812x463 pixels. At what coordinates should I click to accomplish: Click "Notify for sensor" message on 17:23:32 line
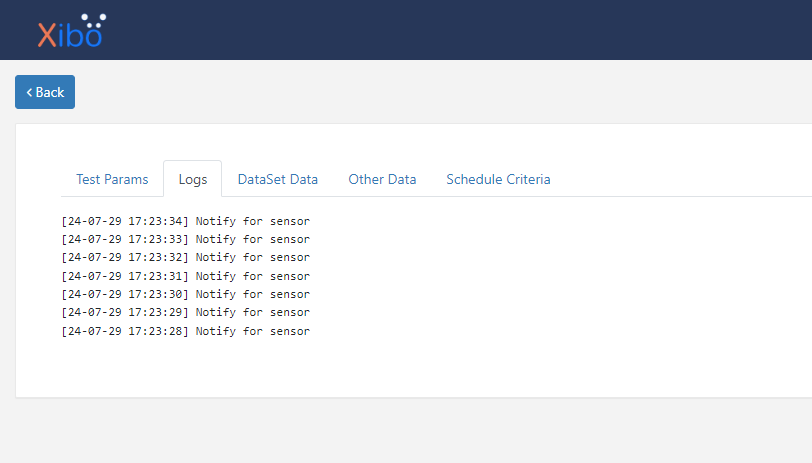coord(252,257)
